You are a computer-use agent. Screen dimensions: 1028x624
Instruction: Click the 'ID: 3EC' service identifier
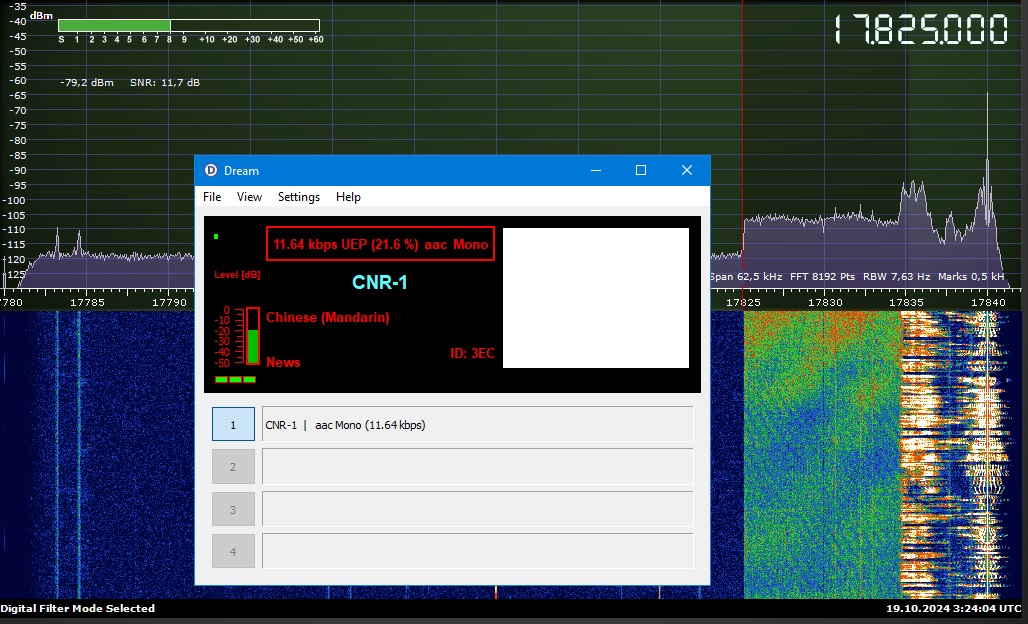[x=472, y=353]
